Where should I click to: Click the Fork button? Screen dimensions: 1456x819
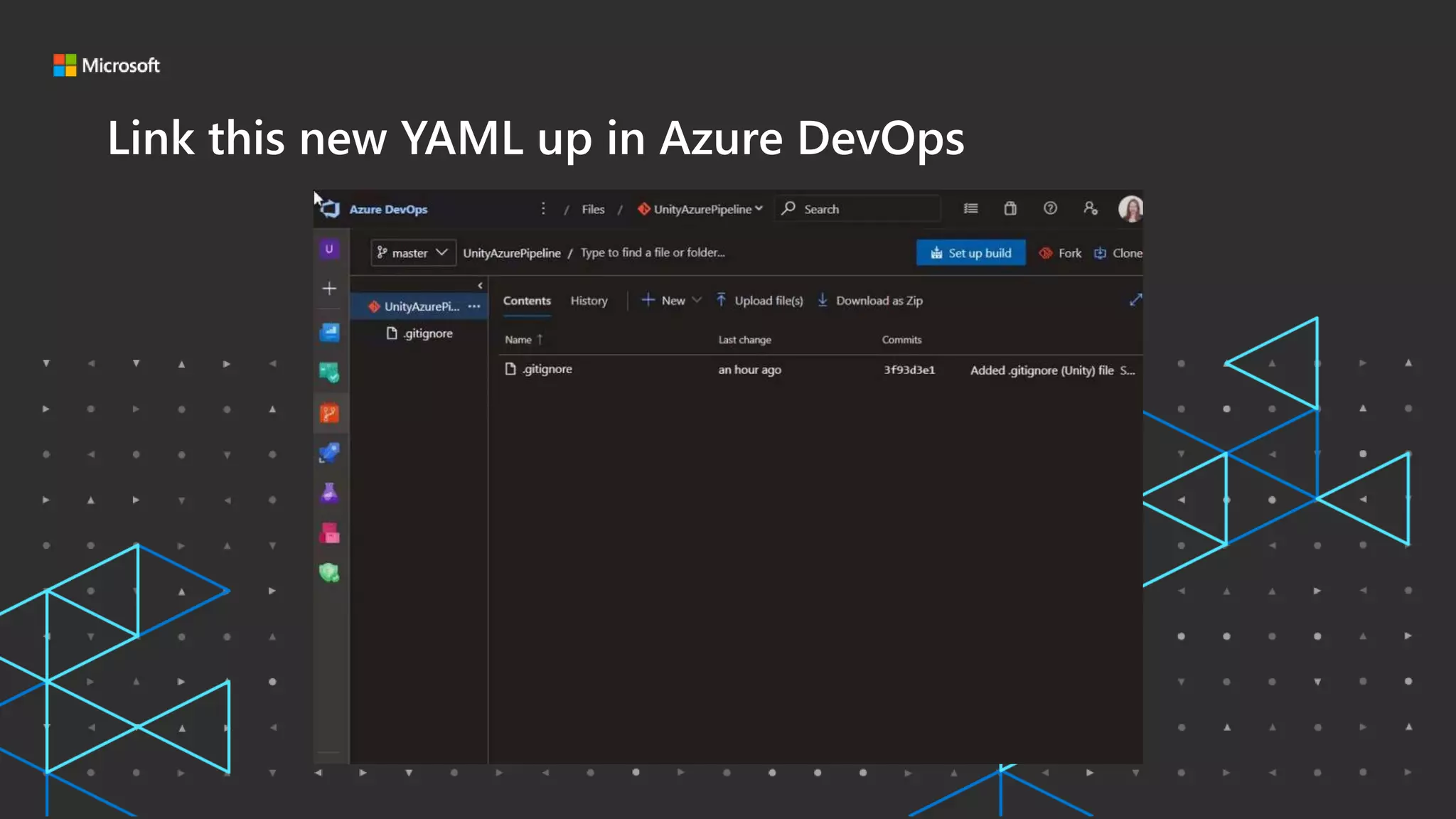click(1061, 253)
